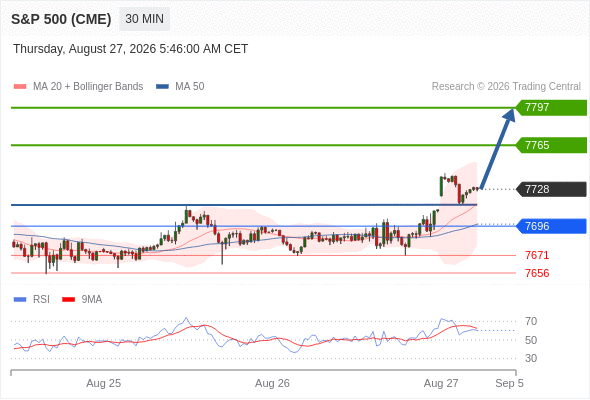Toggle the RSI legend entry
The width and height of the screenshot is (590, 400).
point(32,299)
